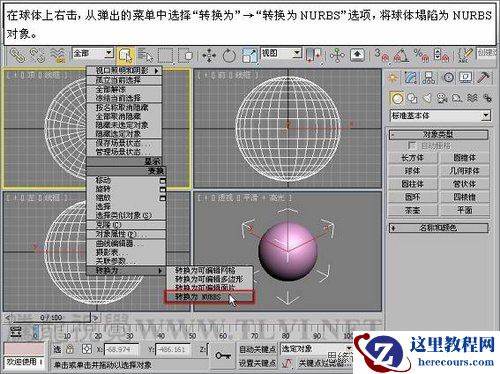Click the 茶壶 teapot button
This screenshot has height=374, width=500.
[x=413, y=210]
